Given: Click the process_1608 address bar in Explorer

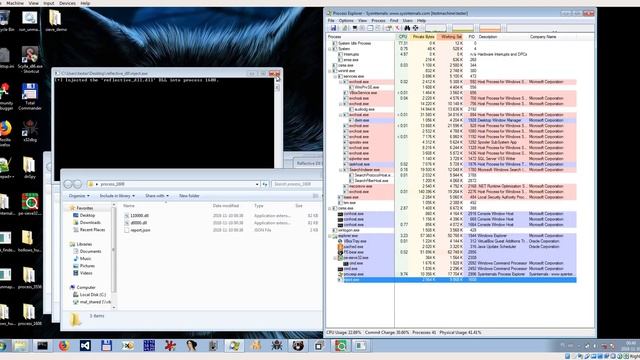Looking at the screenshot, I should click(x=173, y=184).
